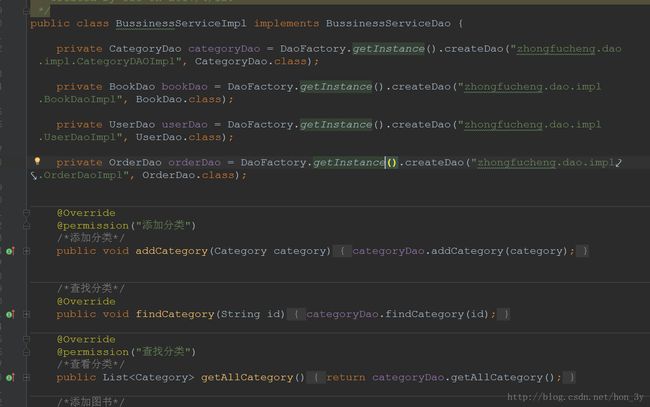Click method name getAllCategory in its signature

(x=247, y=378)
